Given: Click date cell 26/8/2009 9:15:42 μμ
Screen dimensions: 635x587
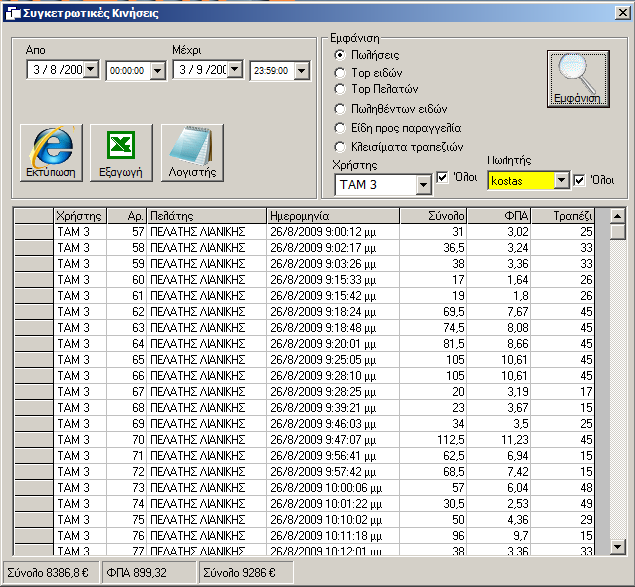Looking at the screenshot, I should 333,296.
